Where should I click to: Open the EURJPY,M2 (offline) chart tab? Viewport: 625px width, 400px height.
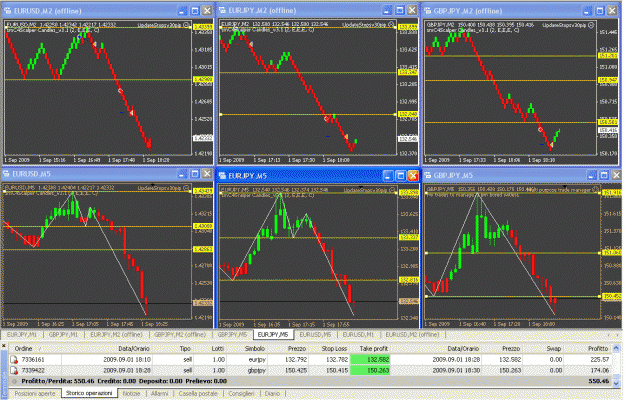(x=116, y=335)
